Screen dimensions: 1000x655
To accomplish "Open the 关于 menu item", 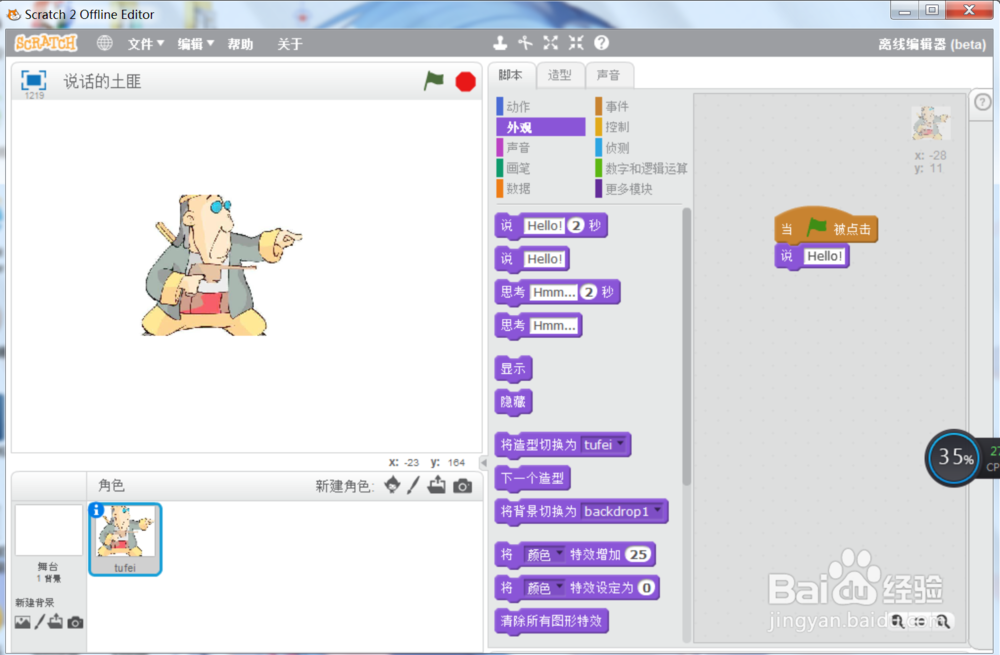I will pyautogui.click(x=290, y=43).
